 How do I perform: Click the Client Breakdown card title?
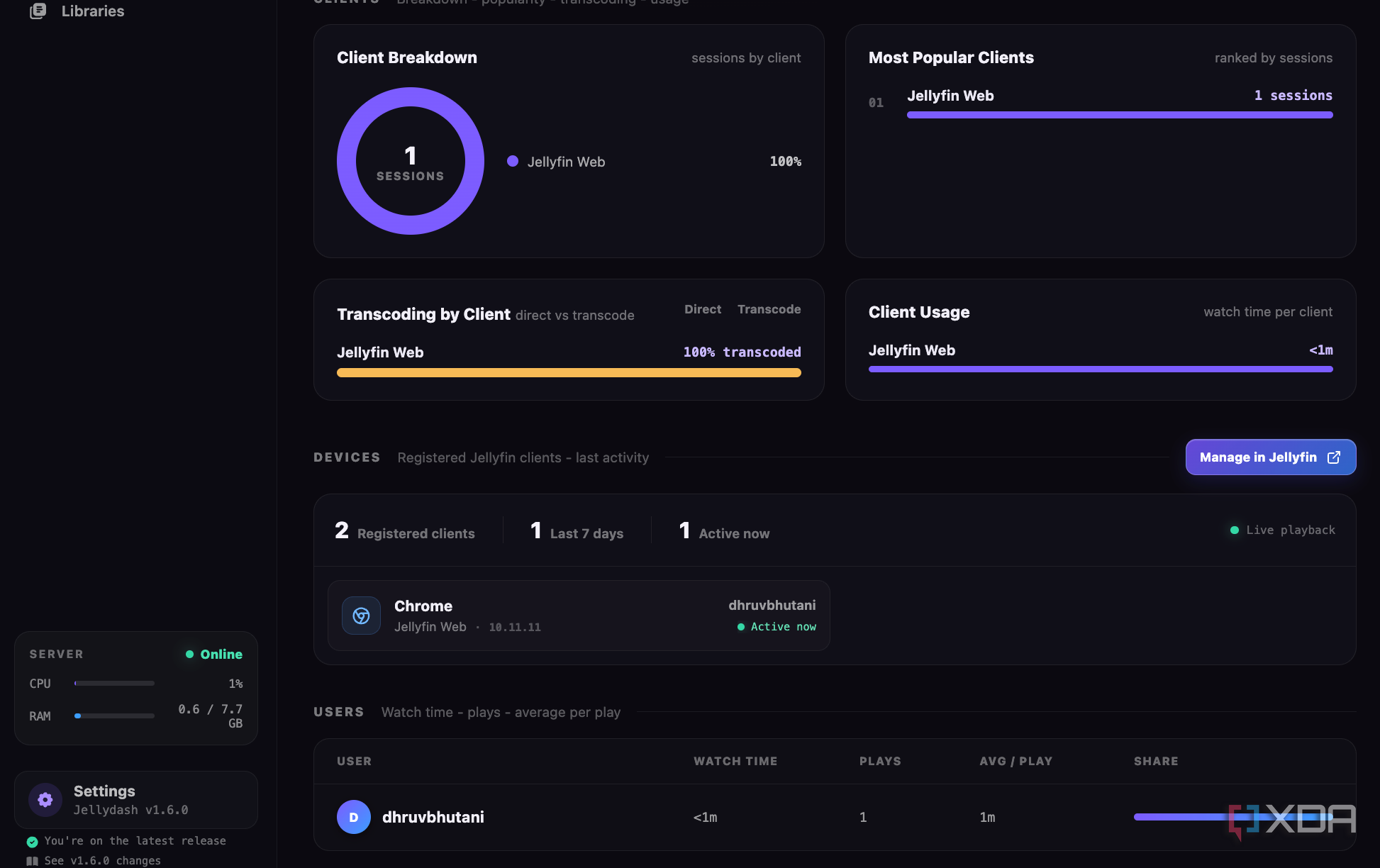tap(407, 57)
